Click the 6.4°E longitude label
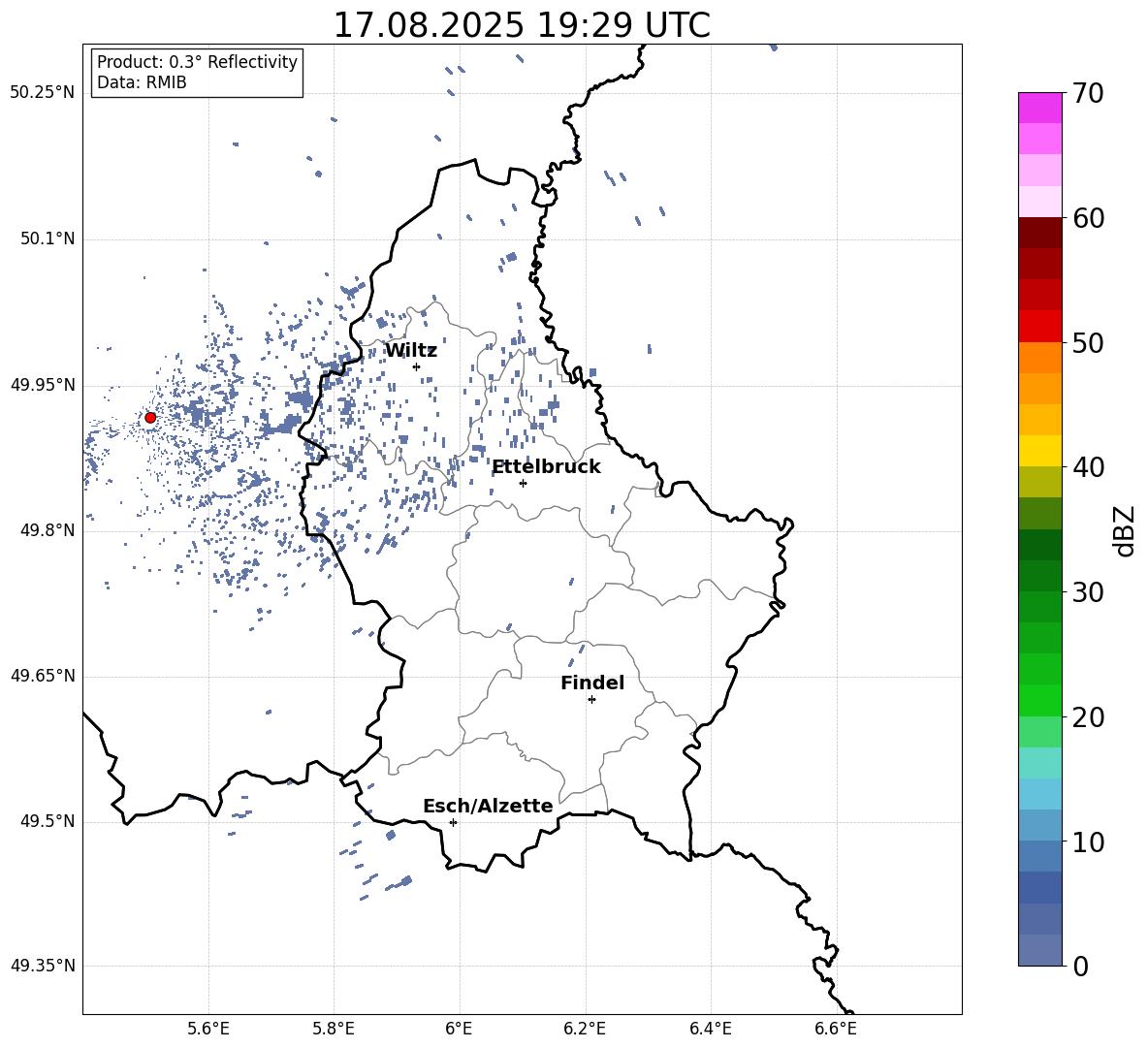Screen dimensions: 1148x1048 click(710, 1029)
